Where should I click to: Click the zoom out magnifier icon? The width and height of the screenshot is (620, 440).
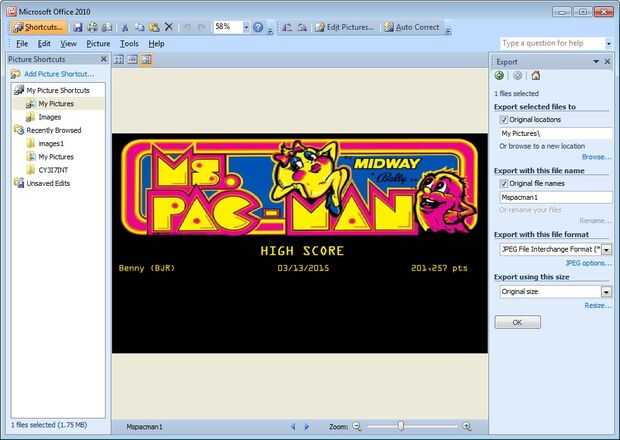(x=356, y=427)
